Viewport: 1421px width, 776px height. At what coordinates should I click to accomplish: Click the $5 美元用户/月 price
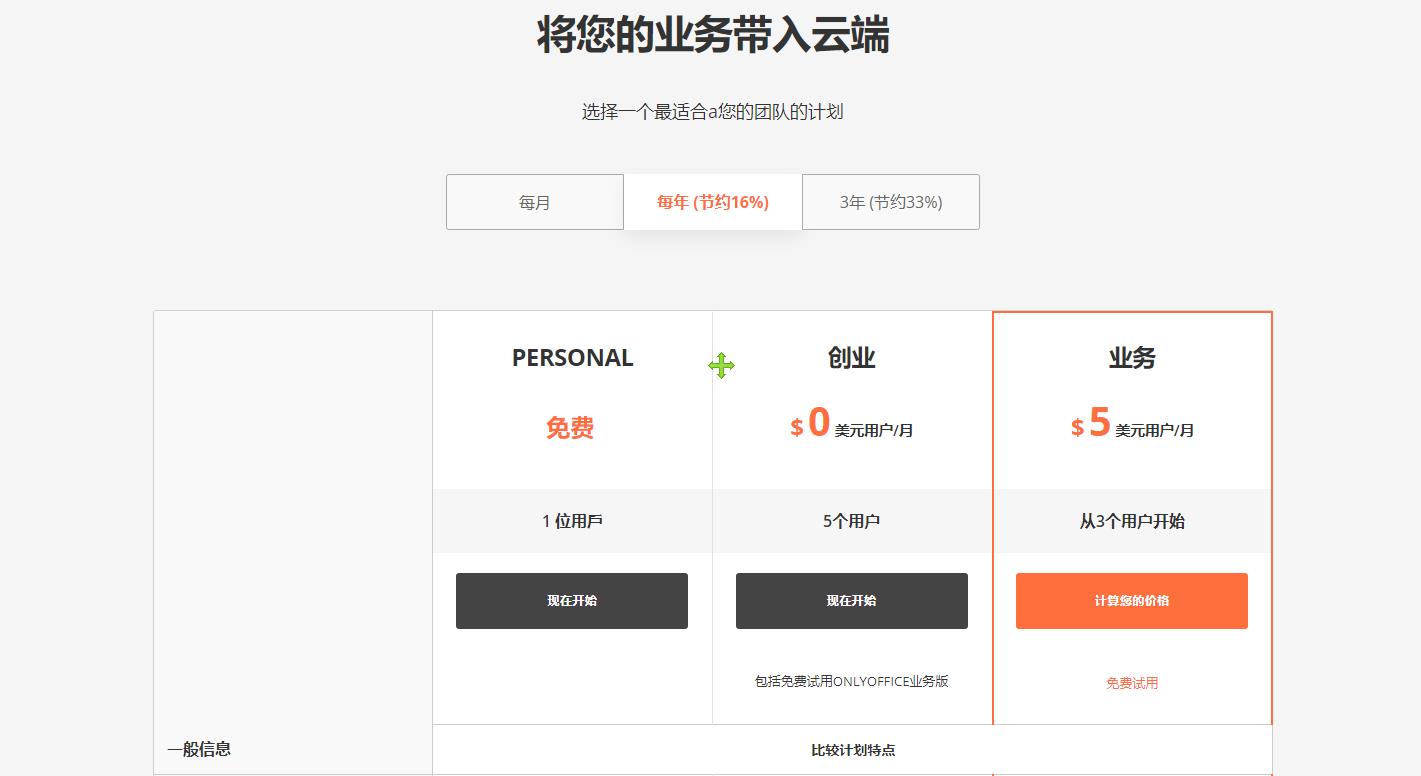tap(1131, 426)
